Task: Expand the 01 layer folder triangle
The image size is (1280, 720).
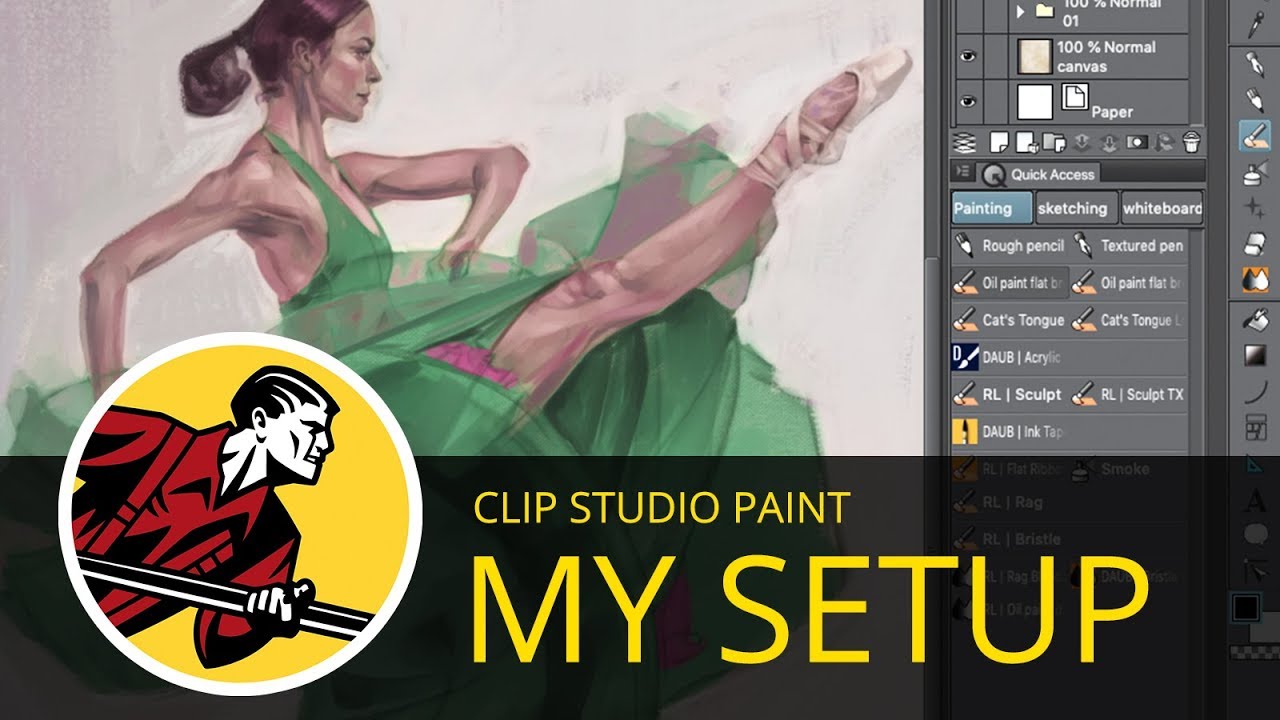Action: [1021, 12]
